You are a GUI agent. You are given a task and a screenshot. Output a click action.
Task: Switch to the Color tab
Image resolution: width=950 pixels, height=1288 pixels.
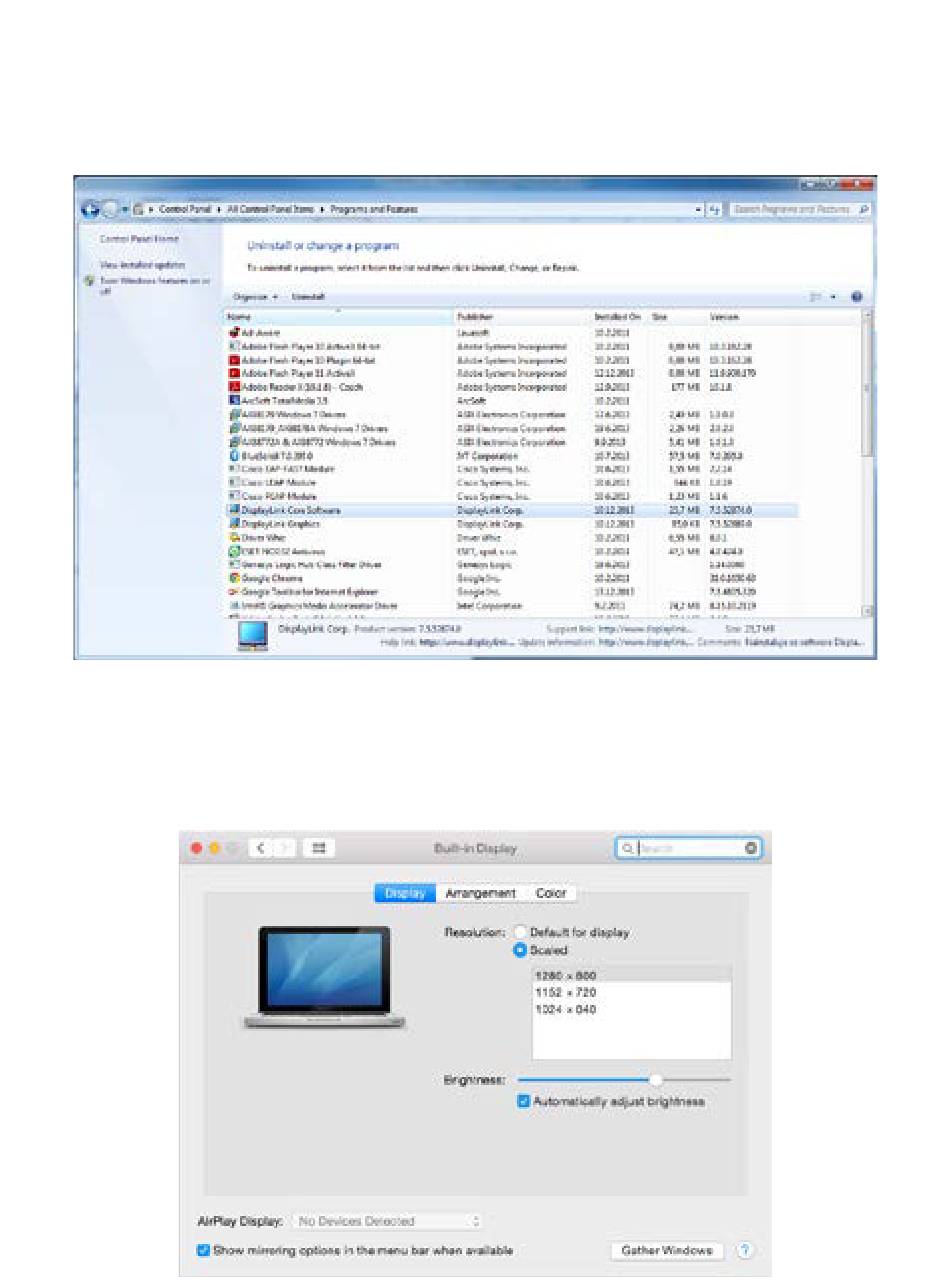[551, 893]
